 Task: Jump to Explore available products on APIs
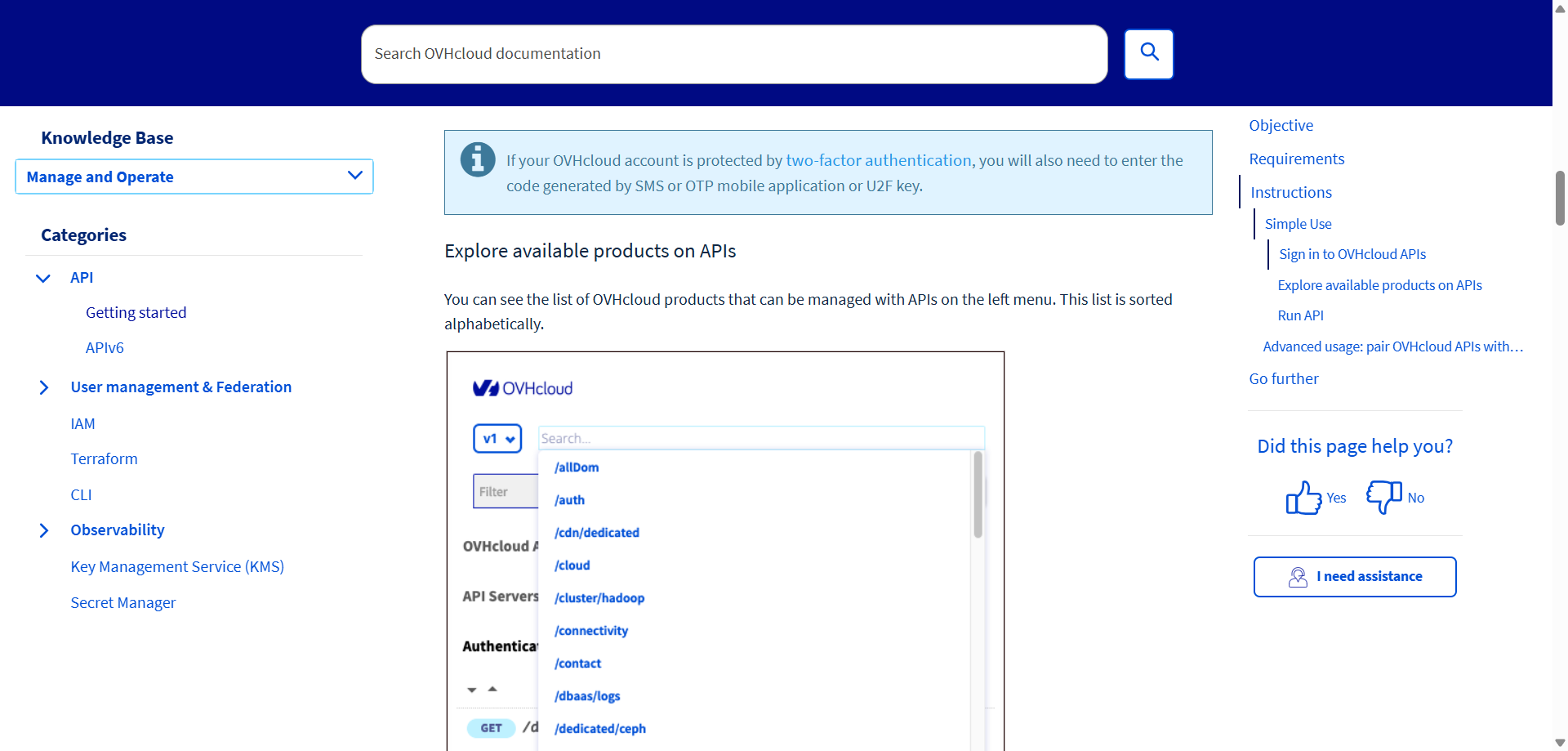[x=1380, y=285]
